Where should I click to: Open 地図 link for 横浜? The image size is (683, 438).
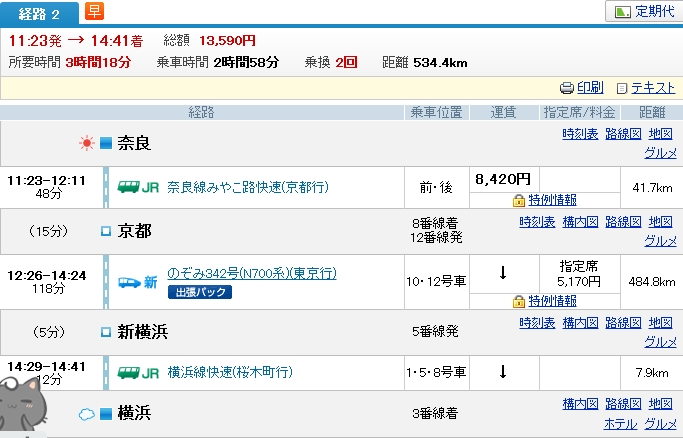[660, 404]
